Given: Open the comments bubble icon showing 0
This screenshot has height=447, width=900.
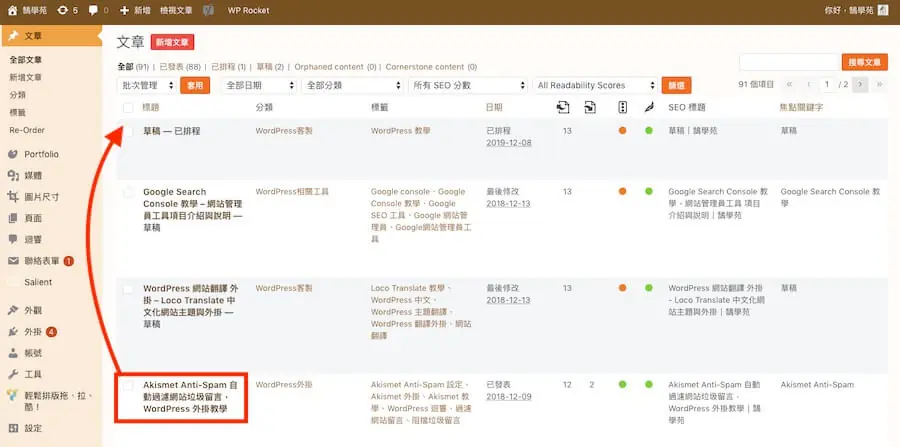Looking at the screenshot, I should point(93,10).
